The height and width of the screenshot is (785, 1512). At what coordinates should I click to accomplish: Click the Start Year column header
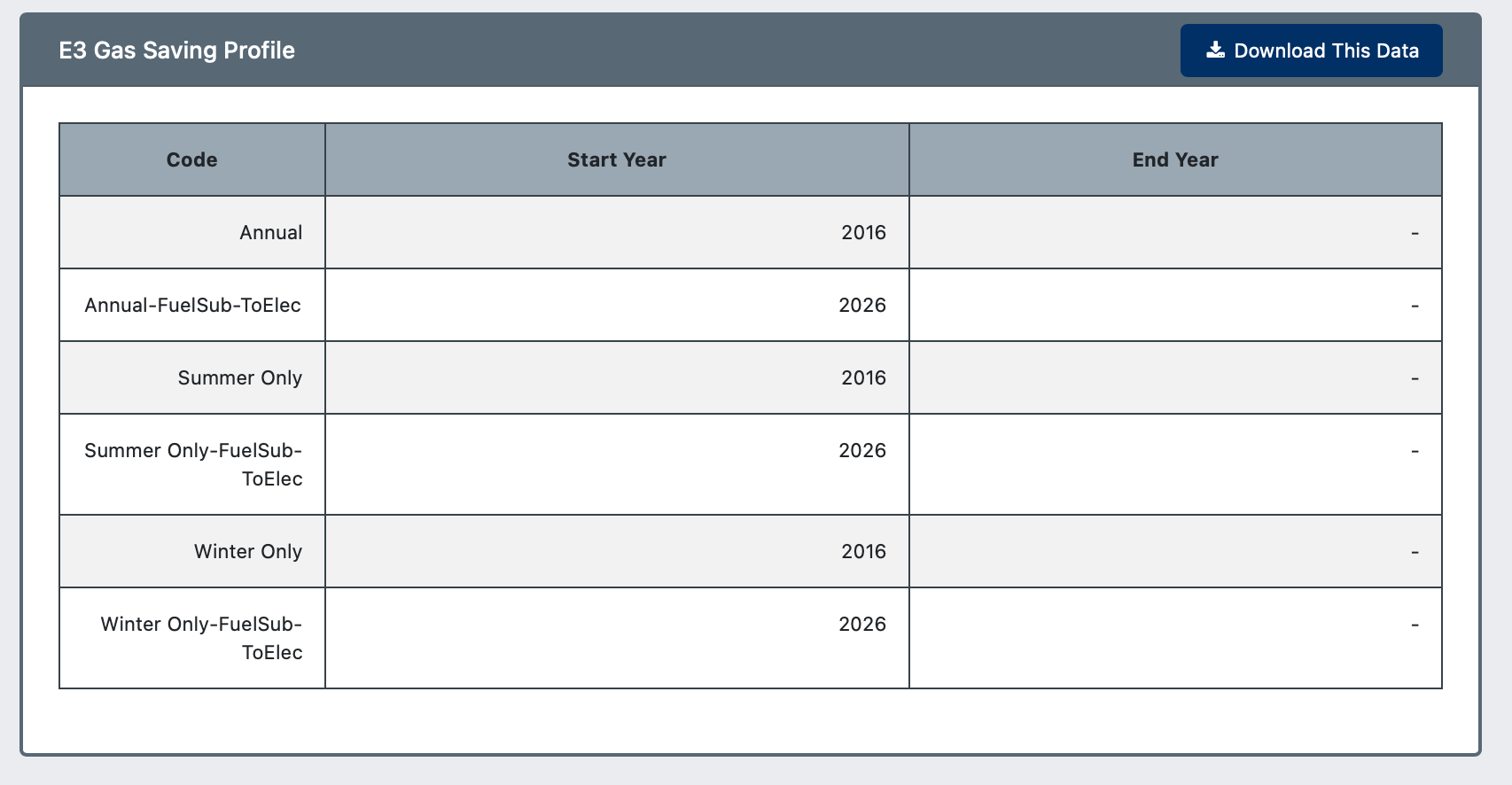pos(617,159)
